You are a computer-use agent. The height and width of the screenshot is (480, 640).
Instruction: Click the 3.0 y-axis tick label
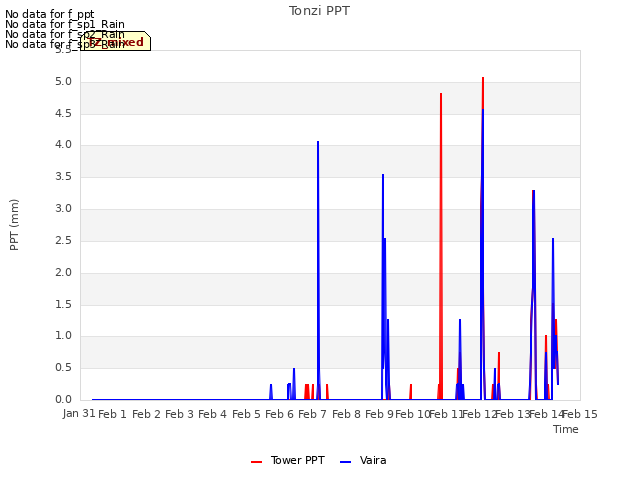pyautogui.click(x=63, y=209)
